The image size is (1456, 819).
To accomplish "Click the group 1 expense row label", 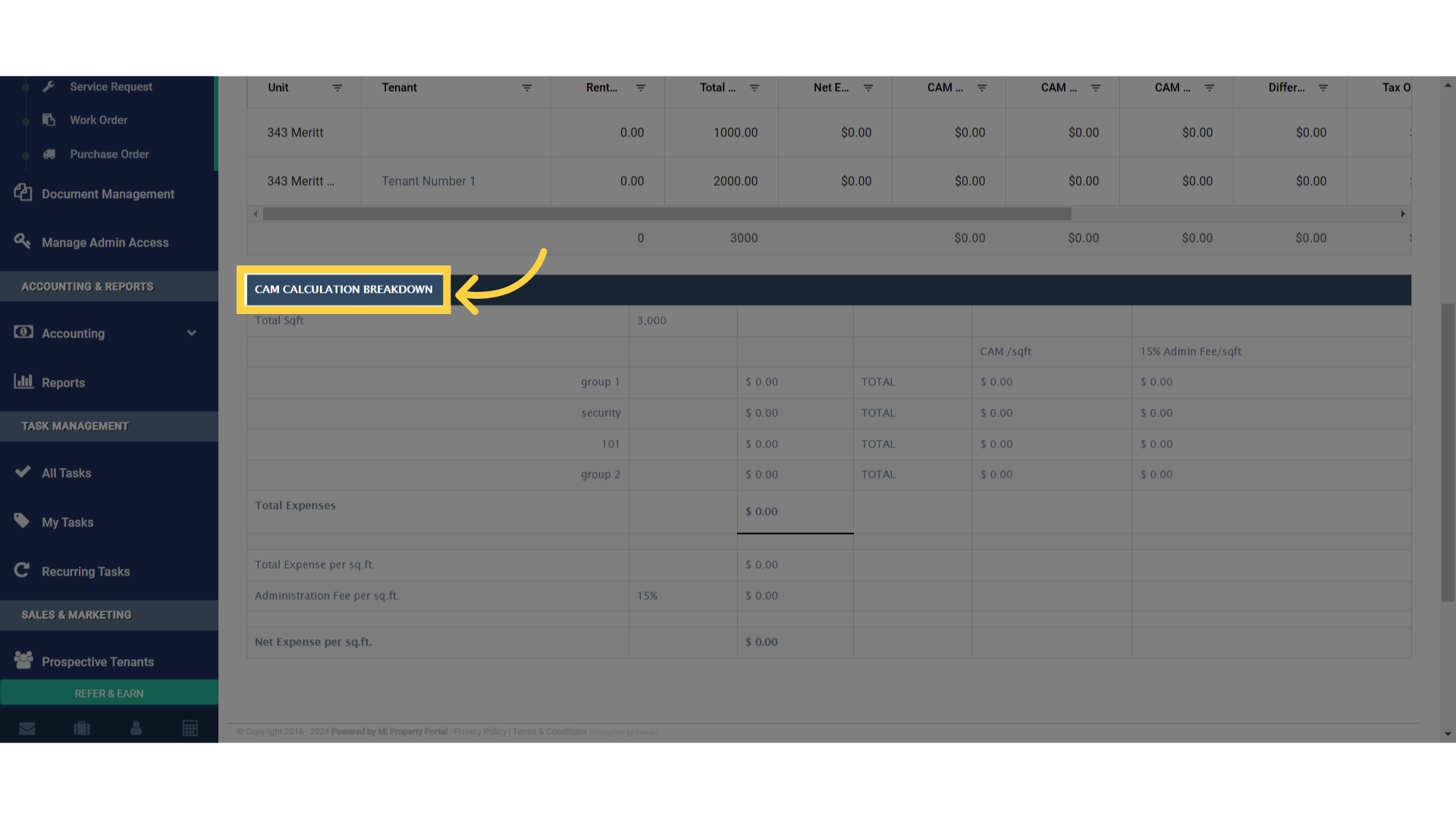I will click(x=601, y=382).
